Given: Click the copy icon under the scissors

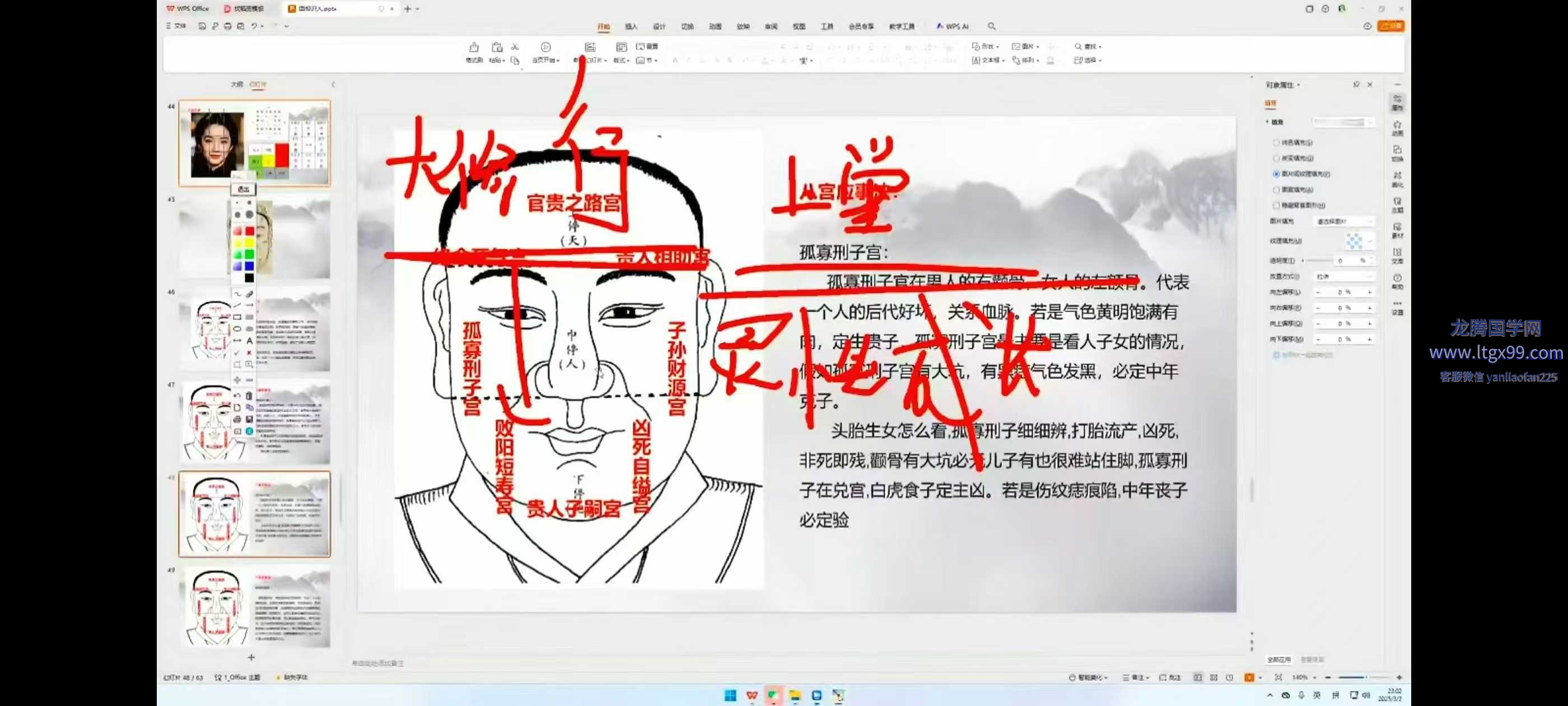Looking at the screenshot, I should (x=515, y=61).
